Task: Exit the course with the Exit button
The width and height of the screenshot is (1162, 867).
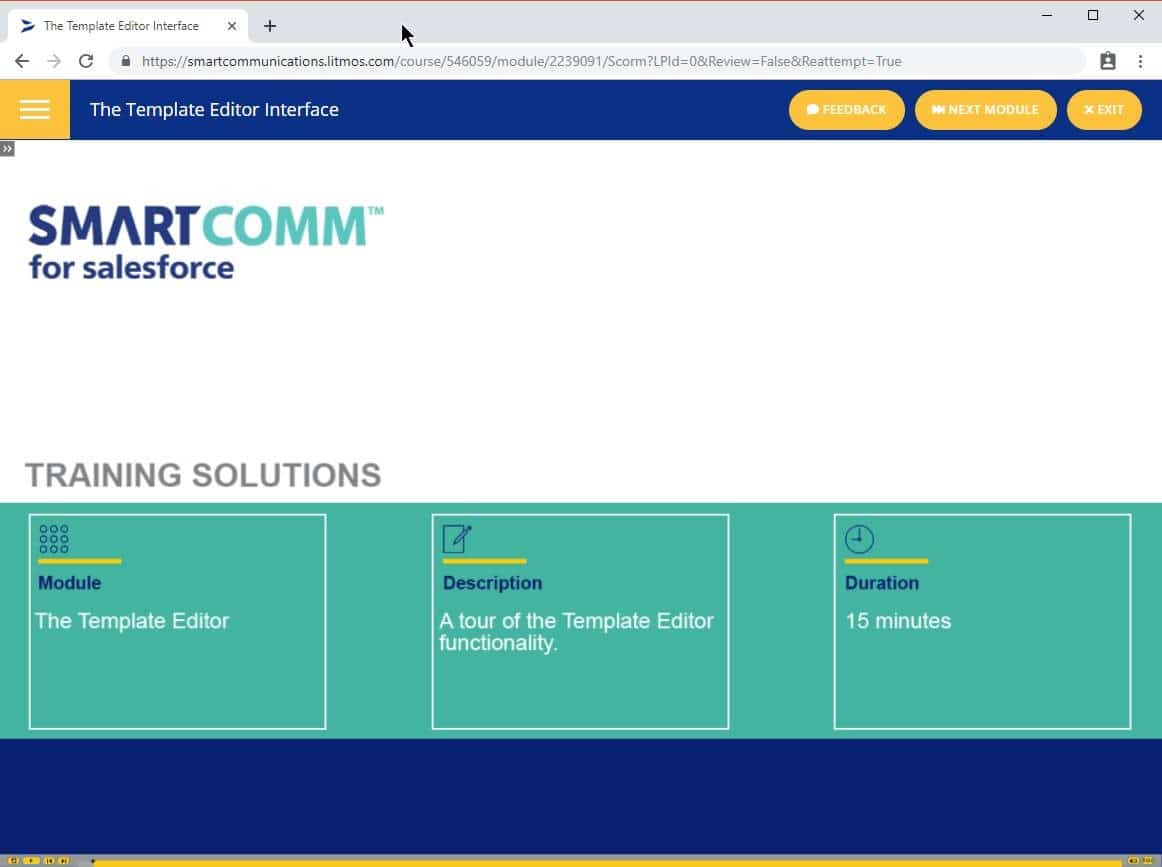Action: [1103, 110]
